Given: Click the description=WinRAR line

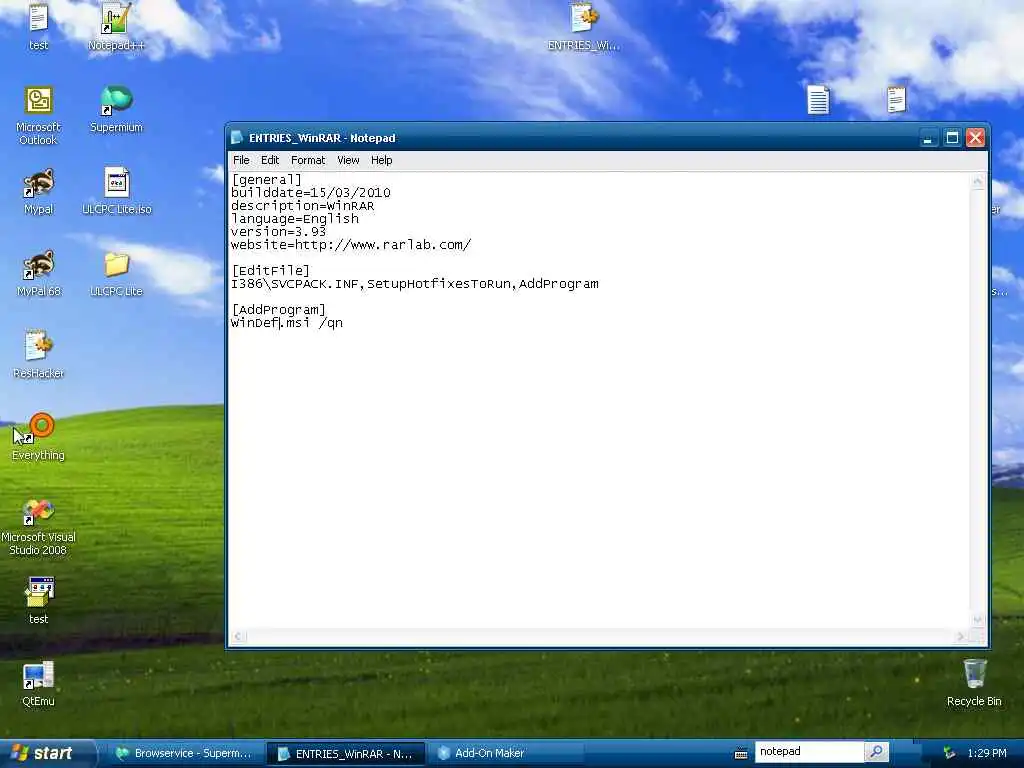Looking at the screenshot, I should 302,206.
